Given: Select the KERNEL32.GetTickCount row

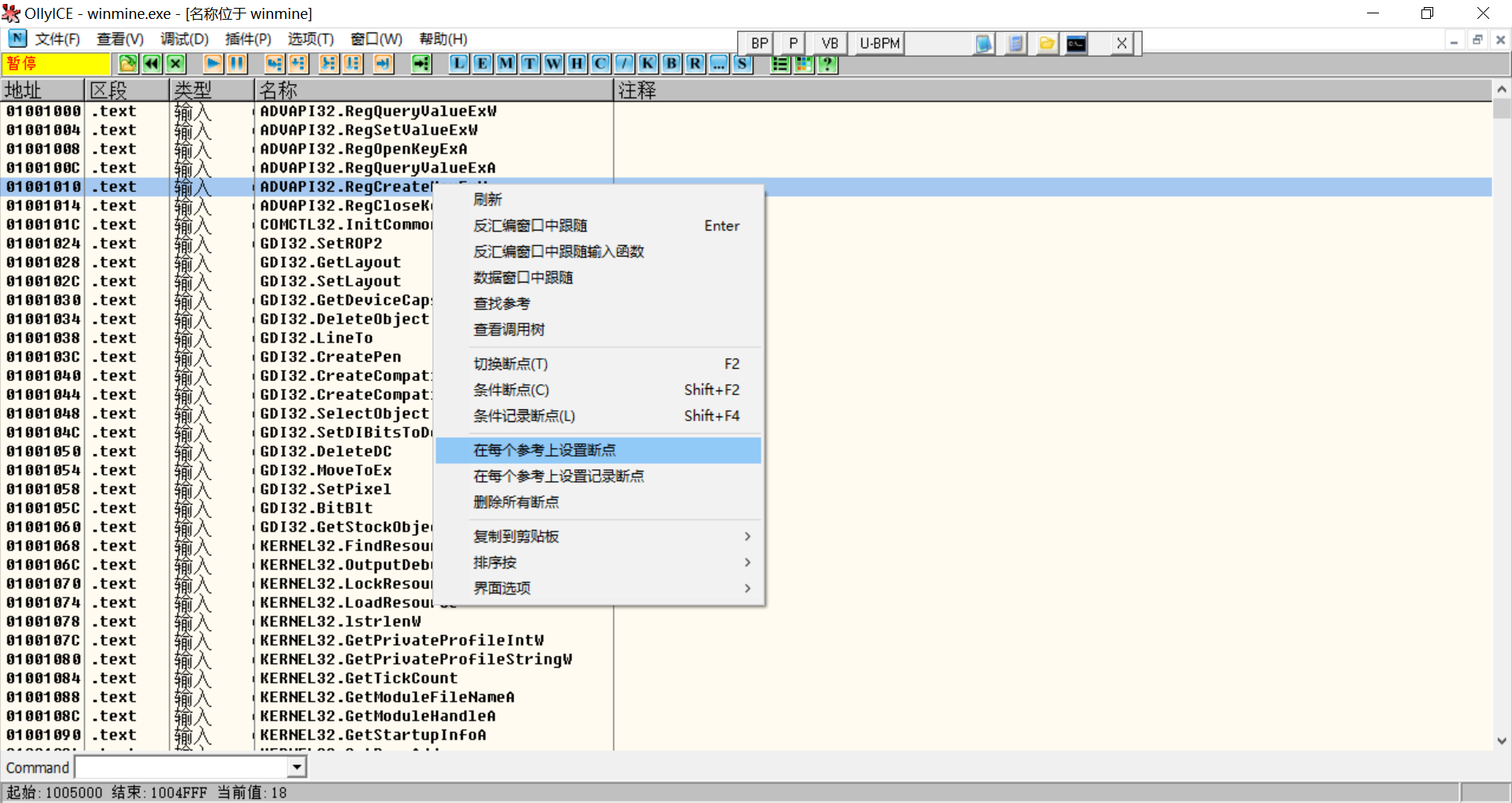Looking at the screenshot, I should click(x=746, y=678).
